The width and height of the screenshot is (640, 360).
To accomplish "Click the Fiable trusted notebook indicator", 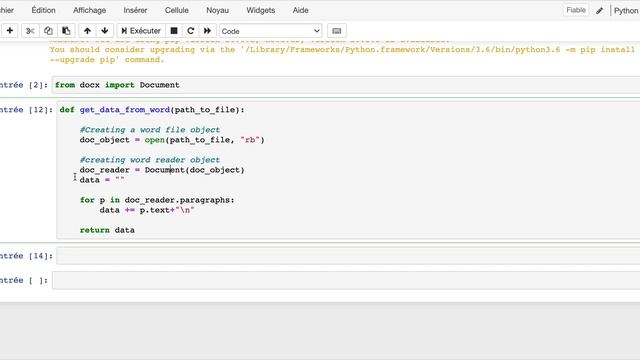I will coord(576,10).
